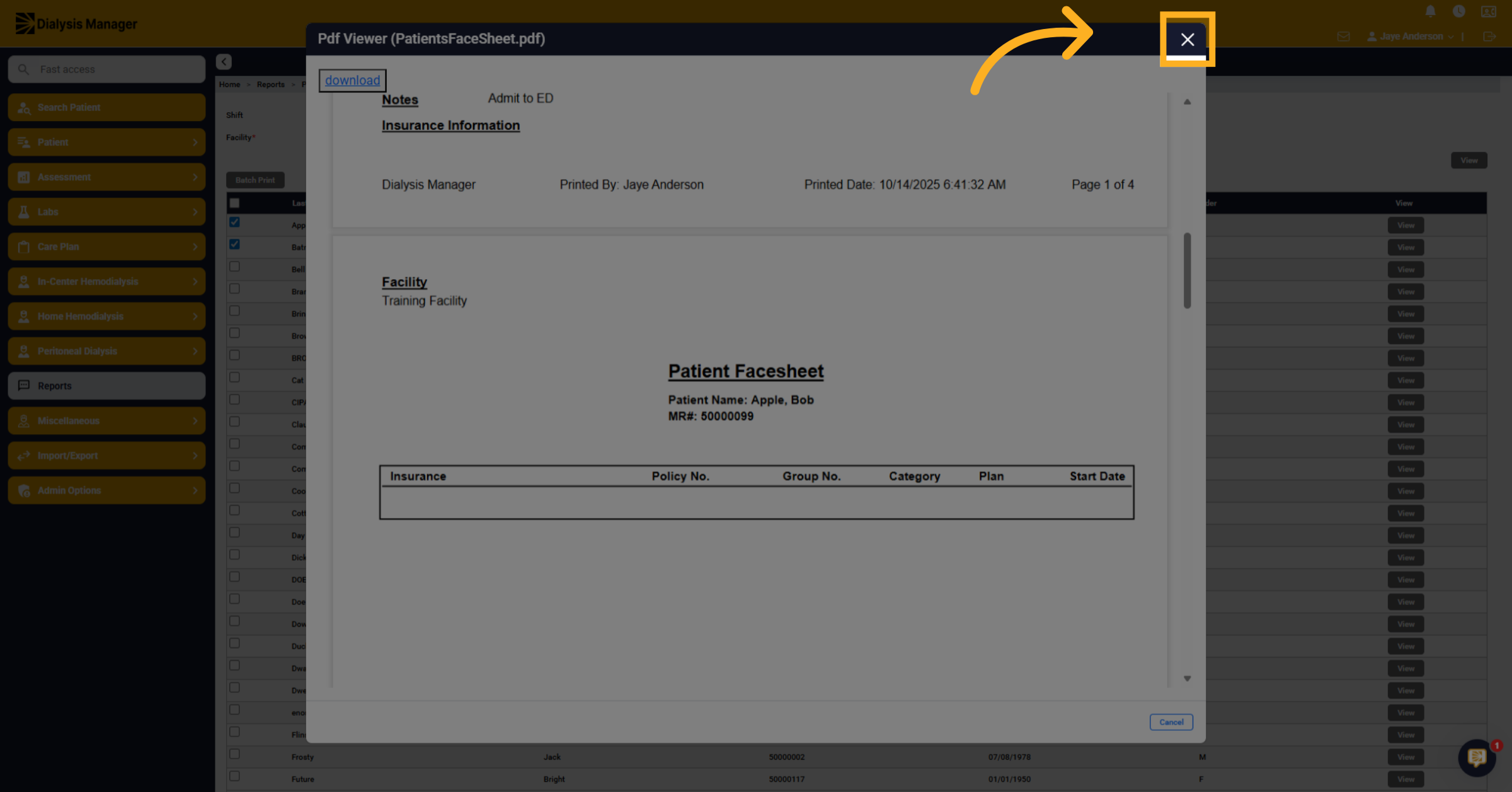Click the Import/Export arrows icon
This screenshot has width=1512, height=792.
coord(24,456)
